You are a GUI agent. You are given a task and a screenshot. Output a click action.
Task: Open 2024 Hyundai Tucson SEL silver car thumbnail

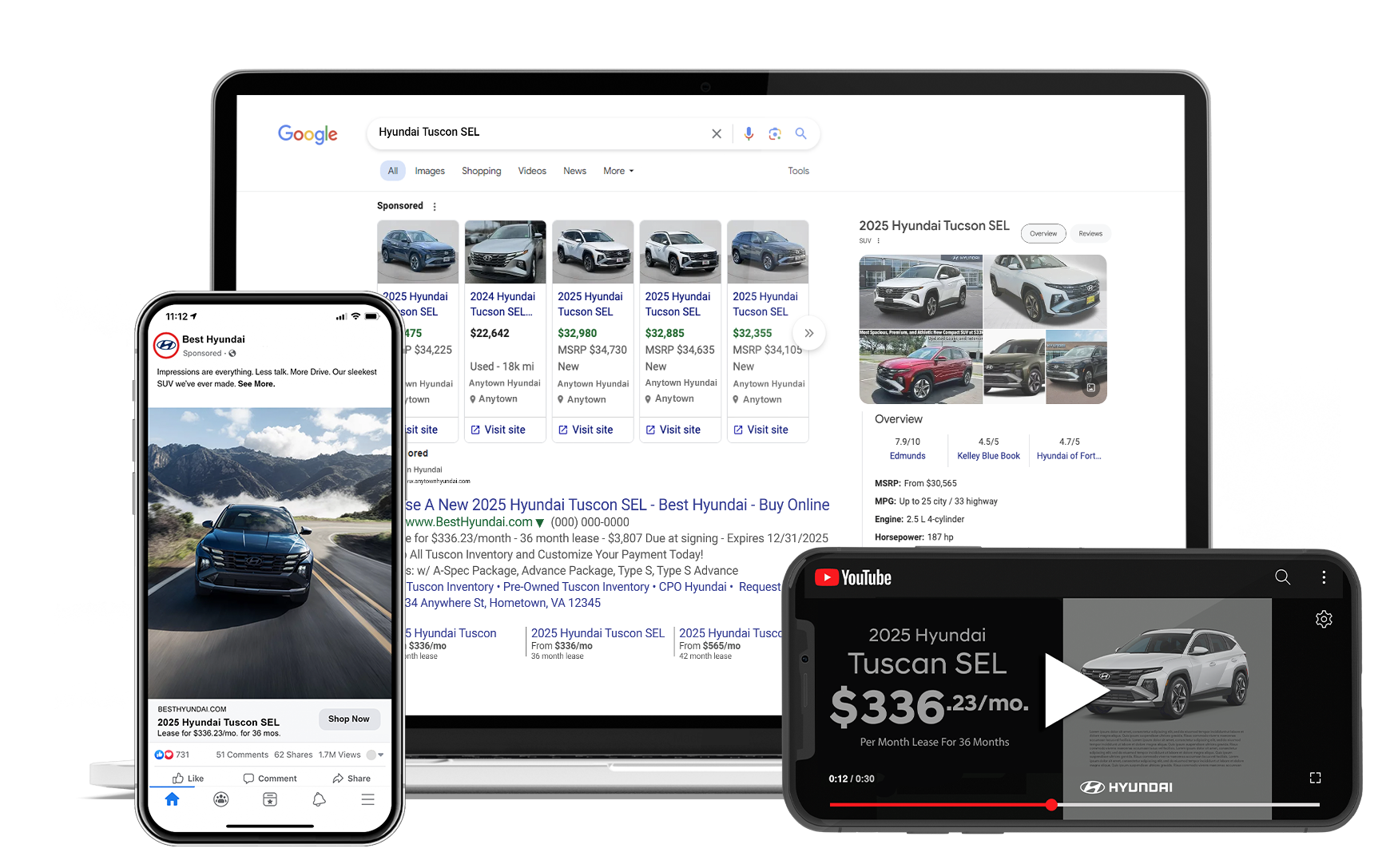tap(505, 252)
